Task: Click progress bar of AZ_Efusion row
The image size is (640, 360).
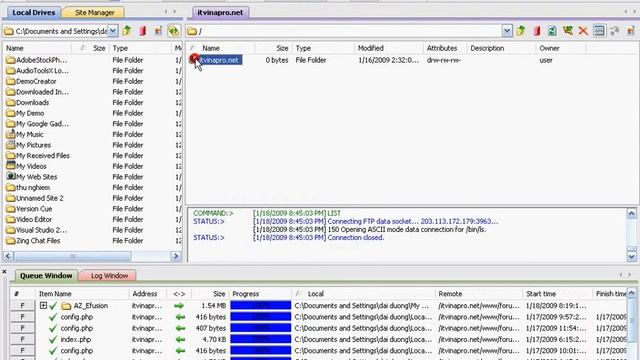Action: click(260, 305)
